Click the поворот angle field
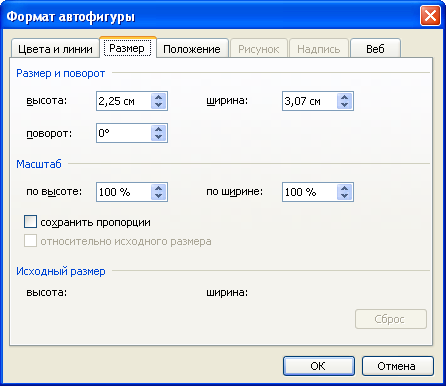Viewport: 446px width, 386px height. [x=124, y=133]
